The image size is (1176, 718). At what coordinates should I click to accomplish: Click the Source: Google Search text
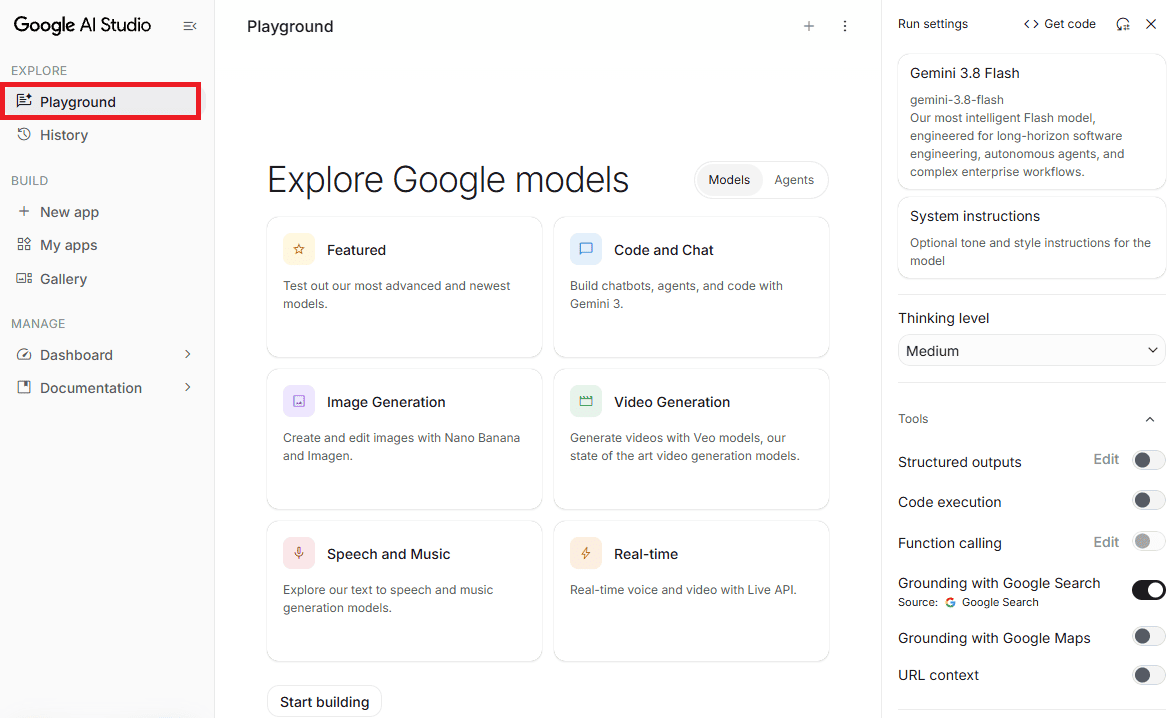click(968, 602)
